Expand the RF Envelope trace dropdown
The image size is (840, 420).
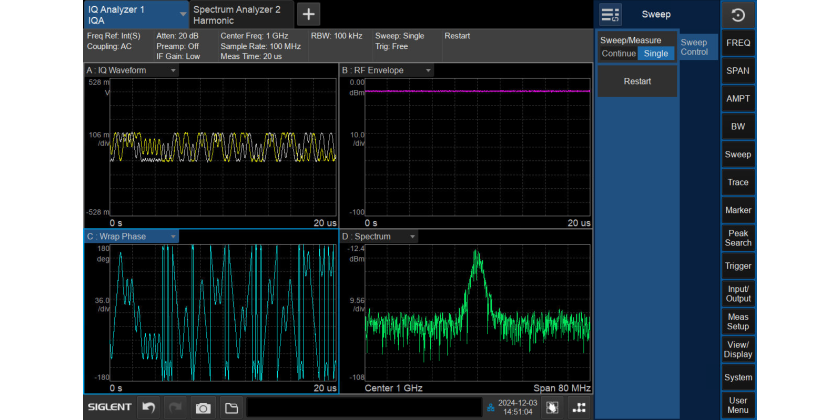(x=428, y=71)
